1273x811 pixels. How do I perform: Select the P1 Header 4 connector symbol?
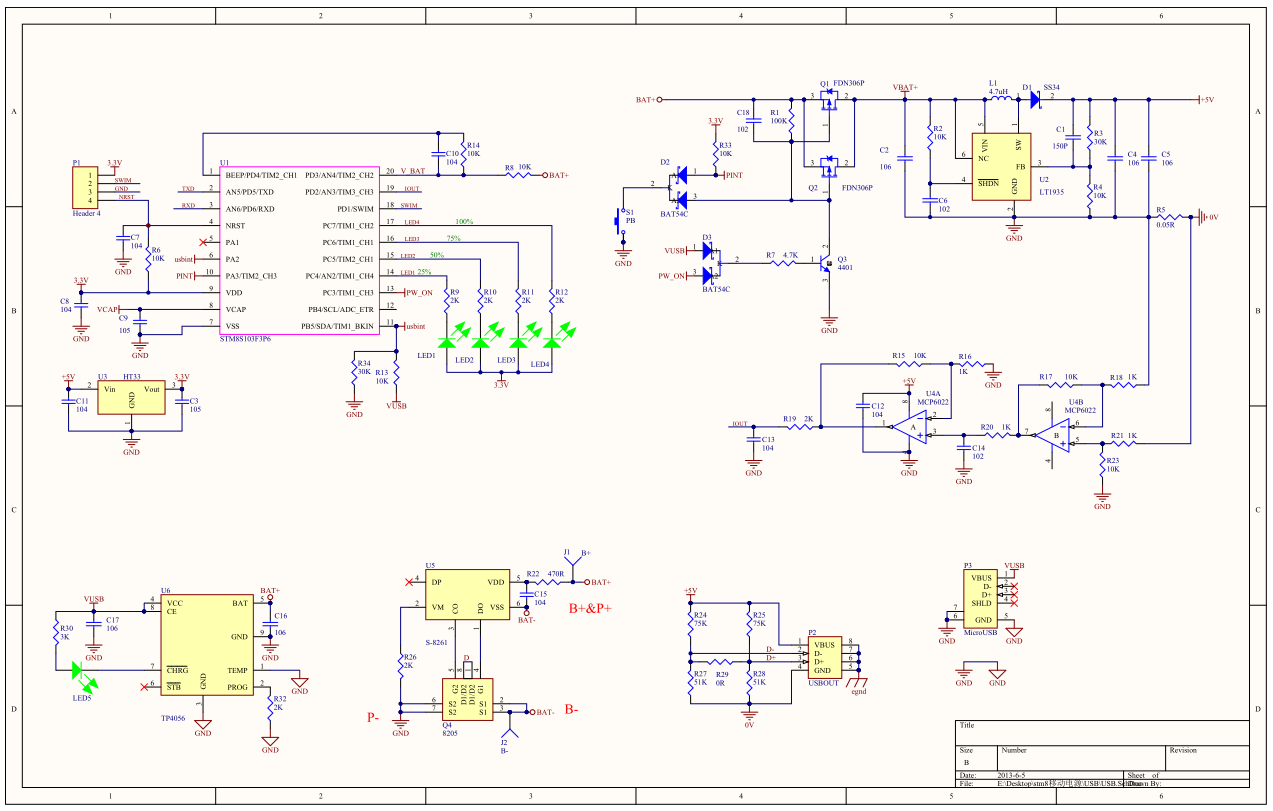87,188
